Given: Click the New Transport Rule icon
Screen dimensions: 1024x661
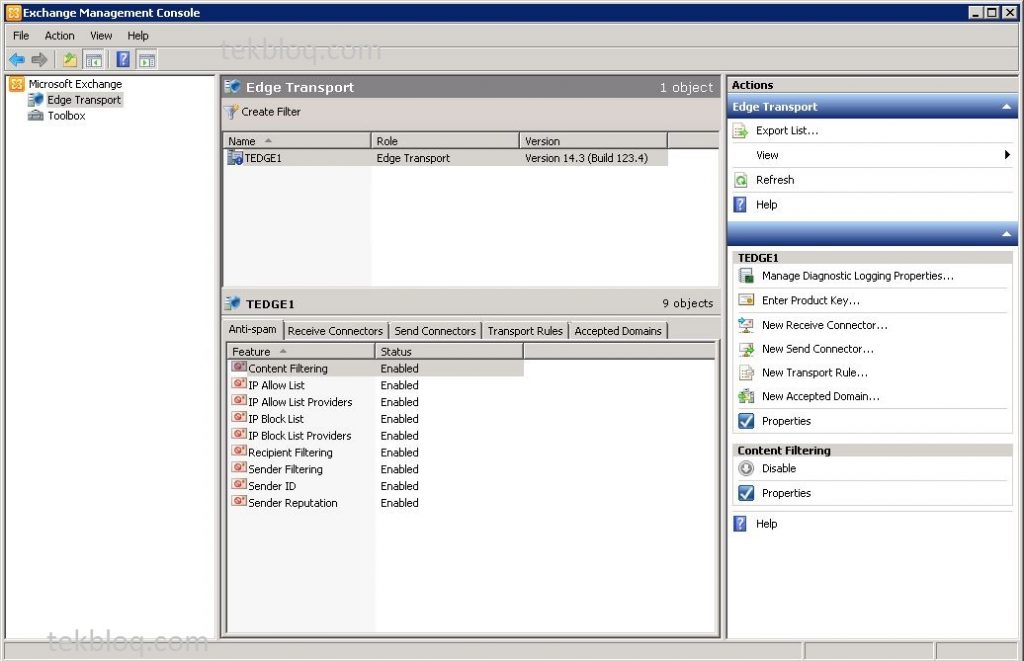Looking at the screenshot, I should point(746,372).
